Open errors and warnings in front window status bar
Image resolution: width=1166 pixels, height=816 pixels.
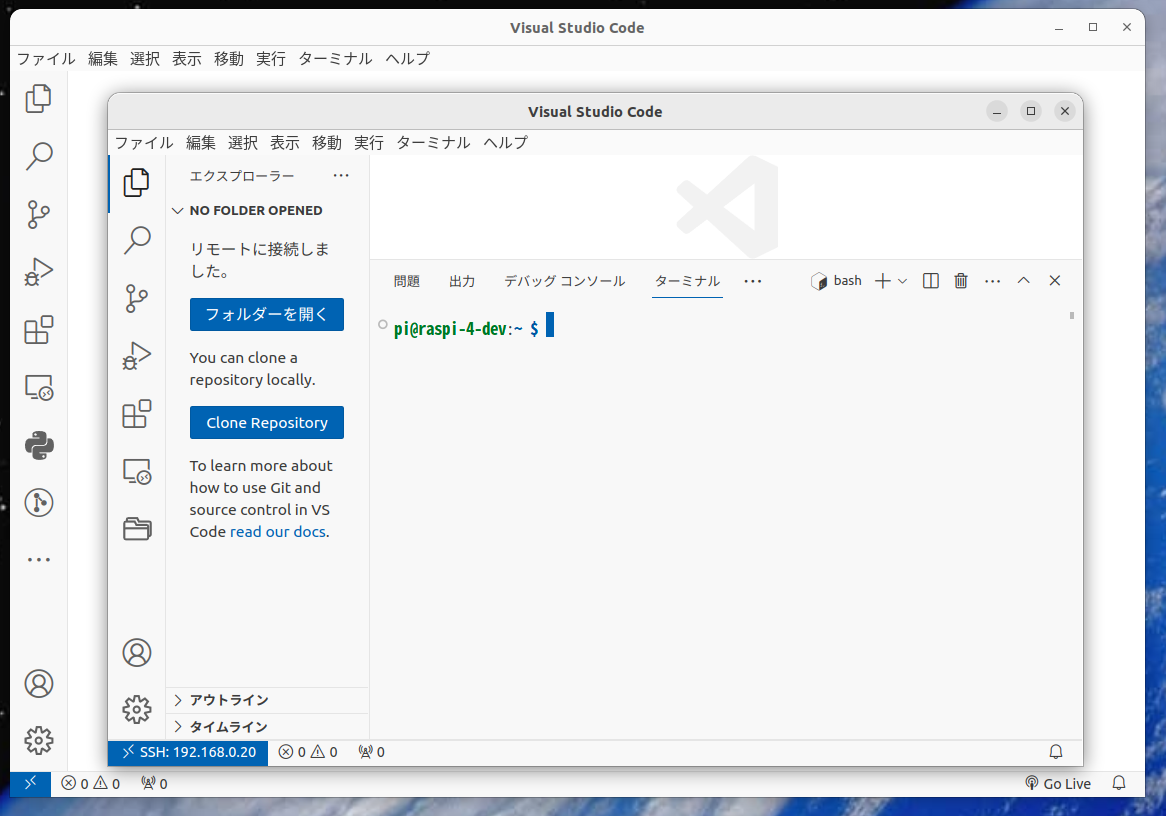(x=308, y=753)
